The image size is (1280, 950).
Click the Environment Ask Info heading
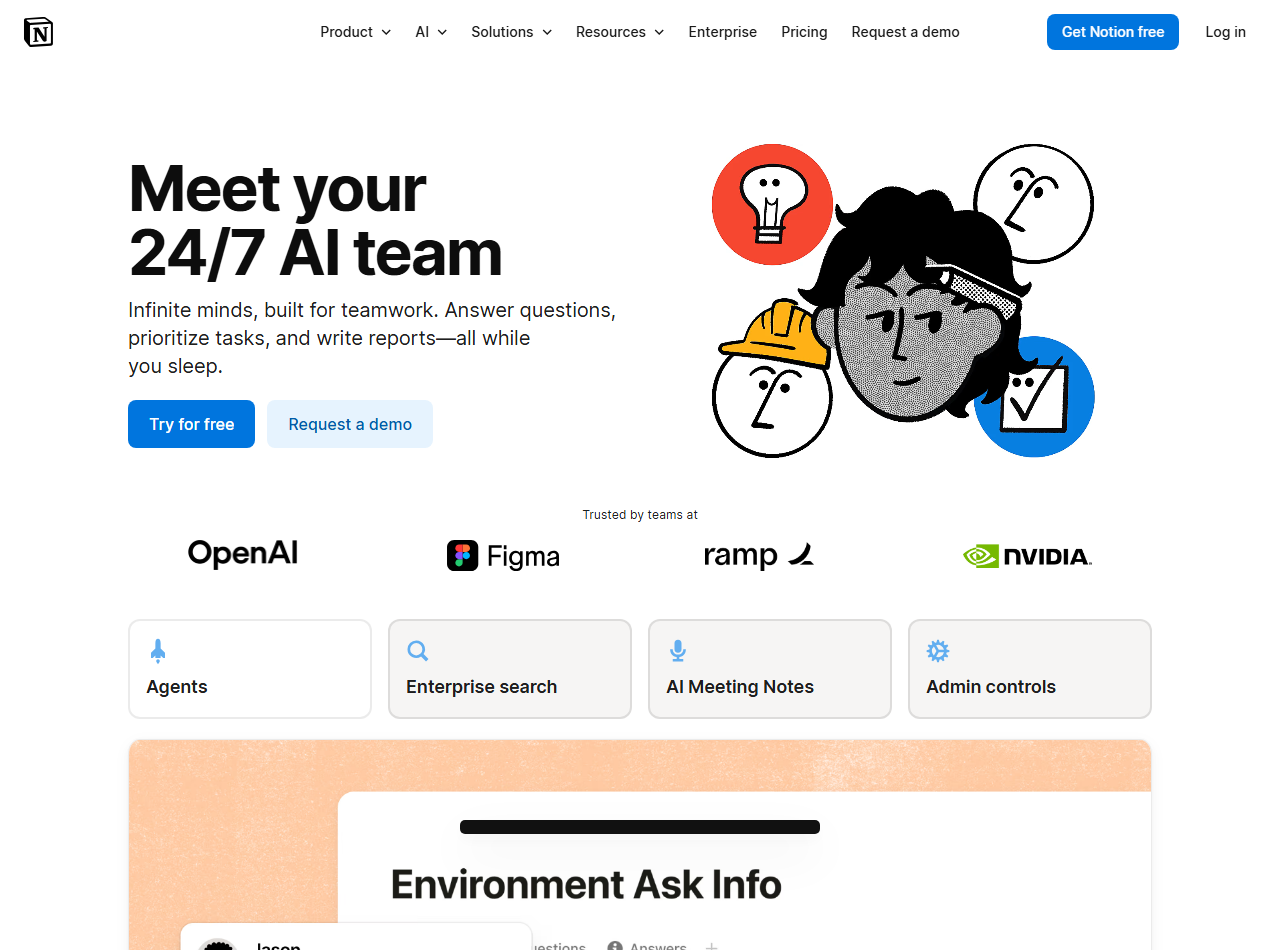click(586, 885)
